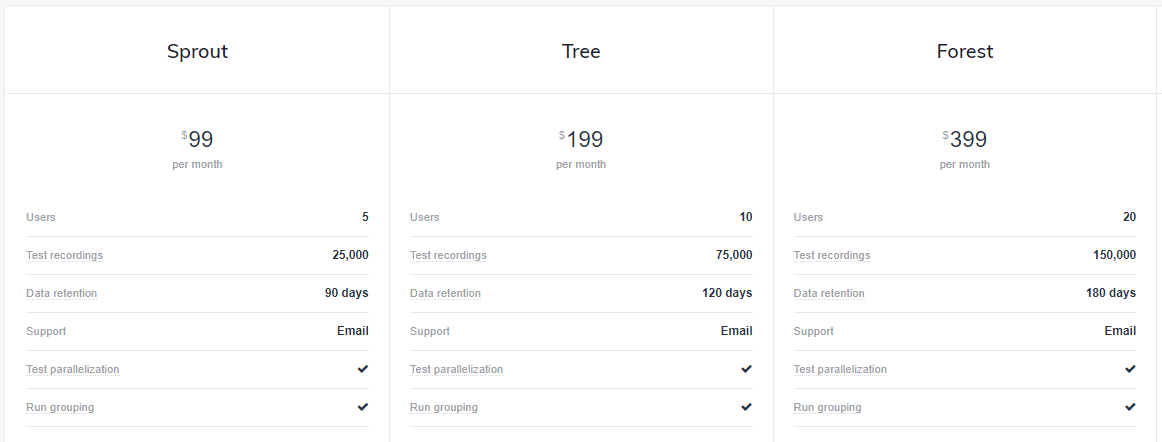Click Sprout plan Run grouping checkmark
1162x442 pixels.
(x=362, y=406)
